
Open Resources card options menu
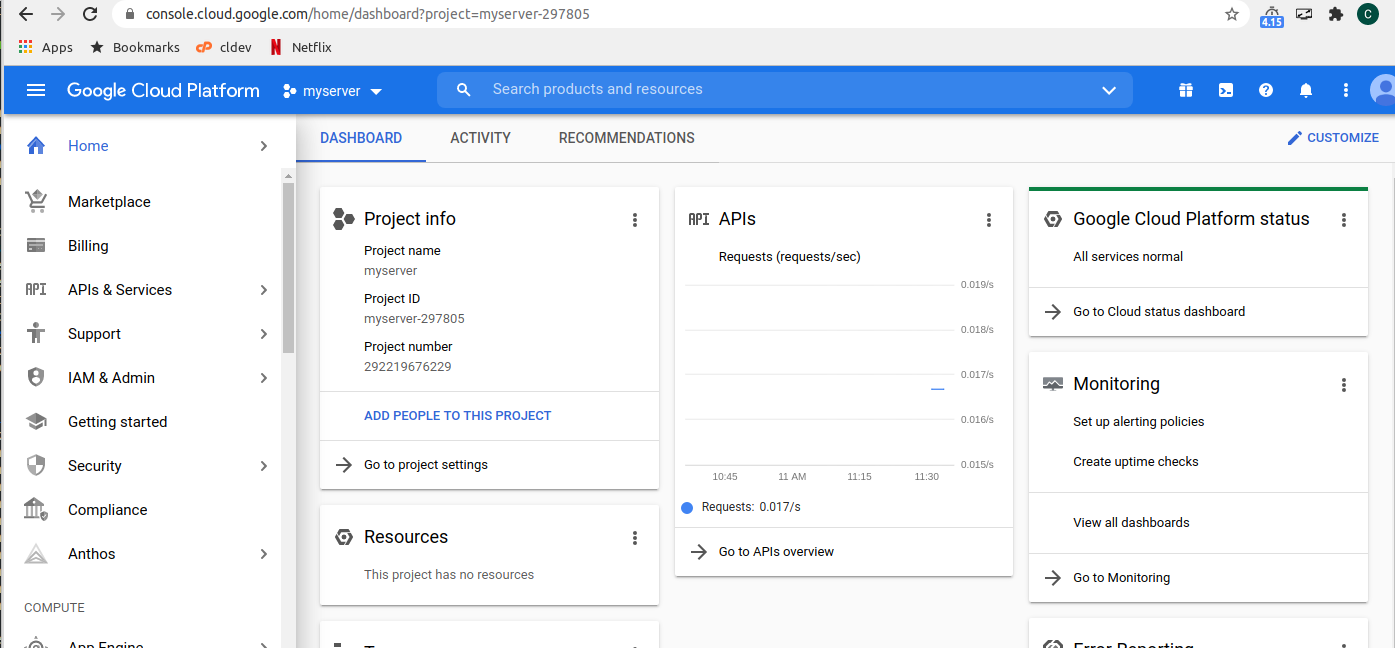635,538
